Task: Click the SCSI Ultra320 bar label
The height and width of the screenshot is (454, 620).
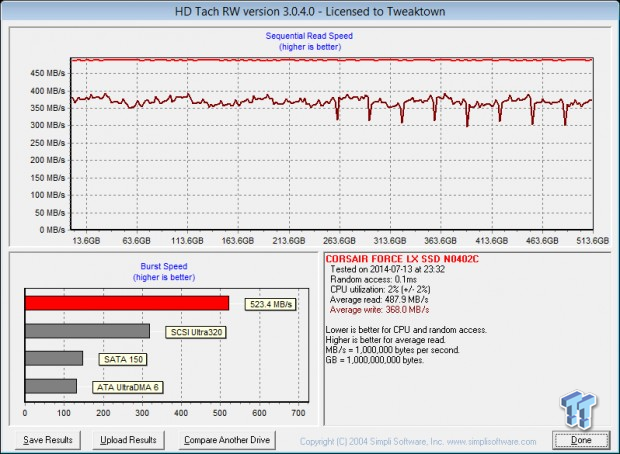Action: [x=196, y=332]
